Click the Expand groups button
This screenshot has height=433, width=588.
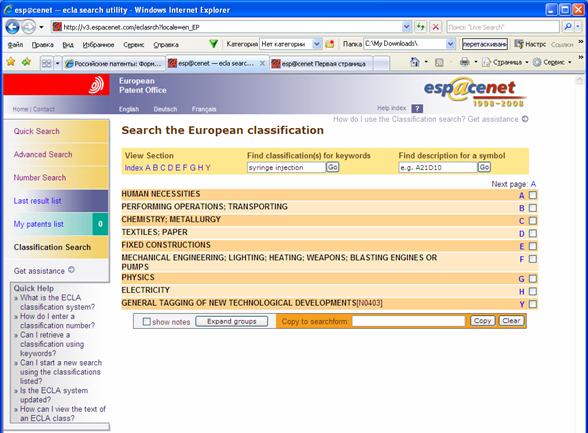pyautogui.click(x=232, y=321)
